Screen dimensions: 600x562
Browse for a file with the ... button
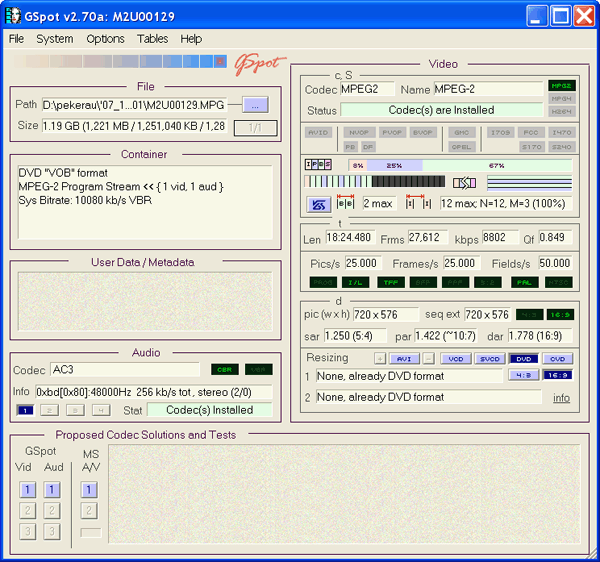pos(256,105)
